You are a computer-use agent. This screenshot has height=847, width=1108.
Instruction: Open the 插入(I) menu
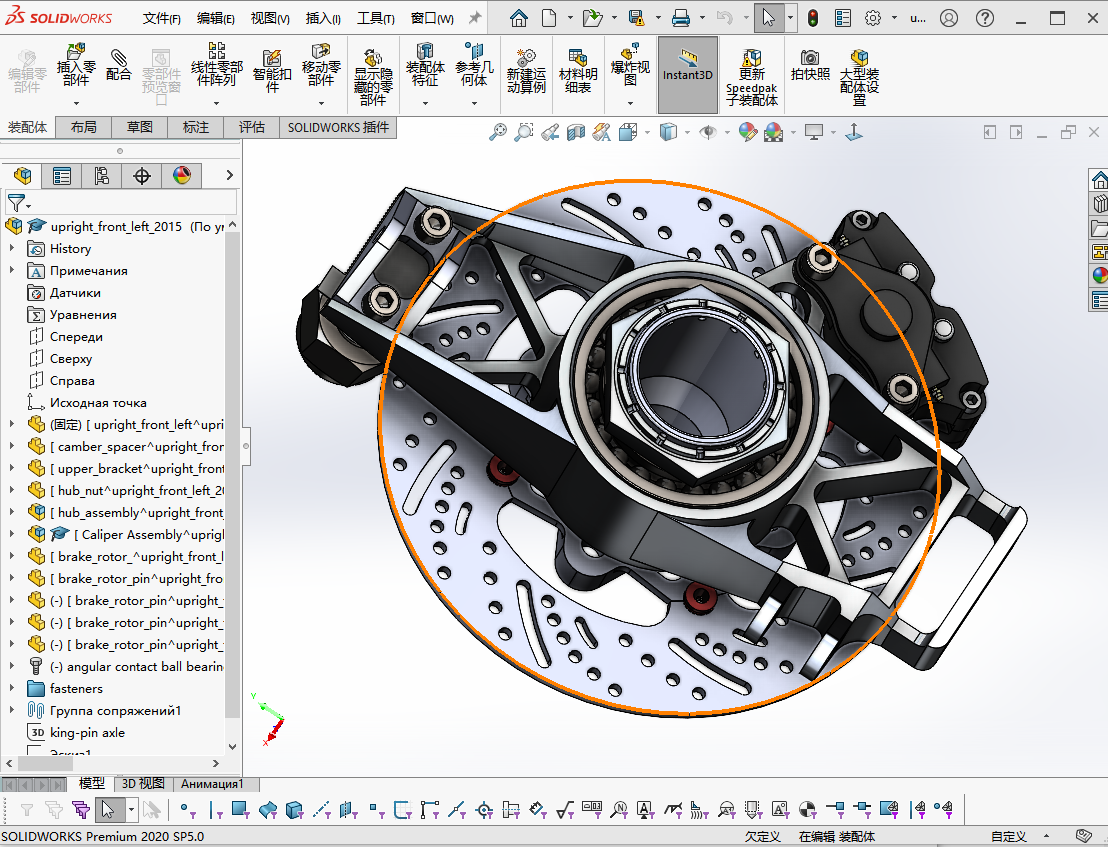pyautogui.click(x=322, y=18)
